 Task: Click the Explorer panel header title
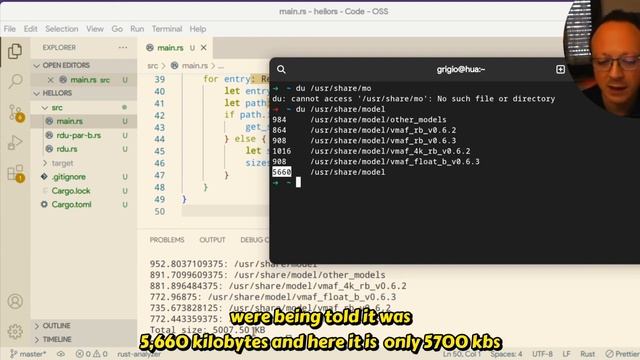point(59,47)
